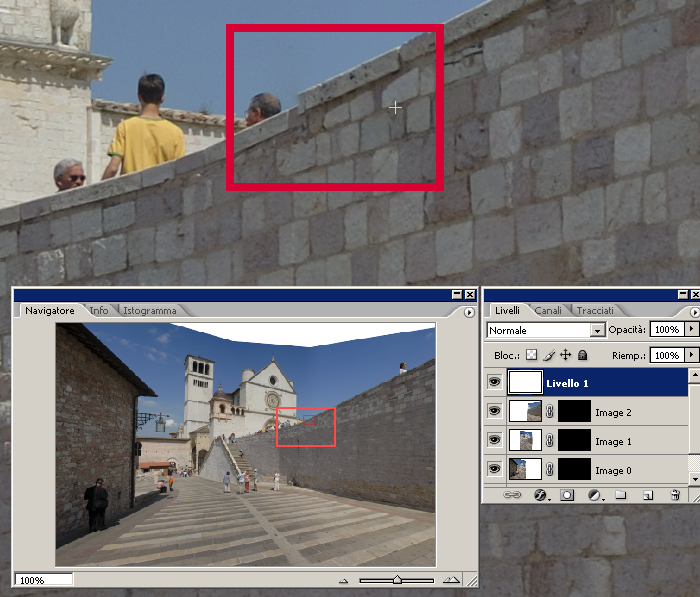This screenshot has height=597, width=700.
Task: Minimize the Navigatore palette
Action: pos(457,295)
